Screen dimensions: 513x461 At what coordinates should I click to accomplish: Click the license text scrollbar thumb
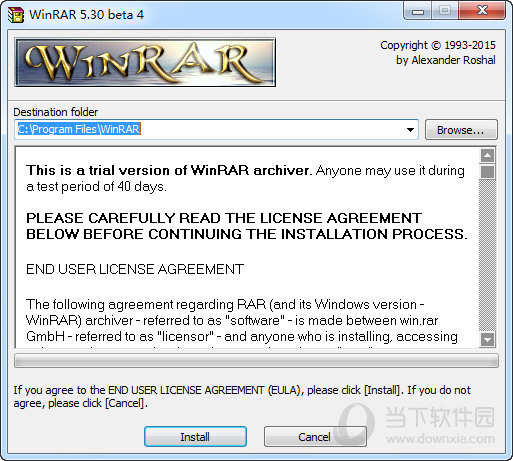click(487, 172)
